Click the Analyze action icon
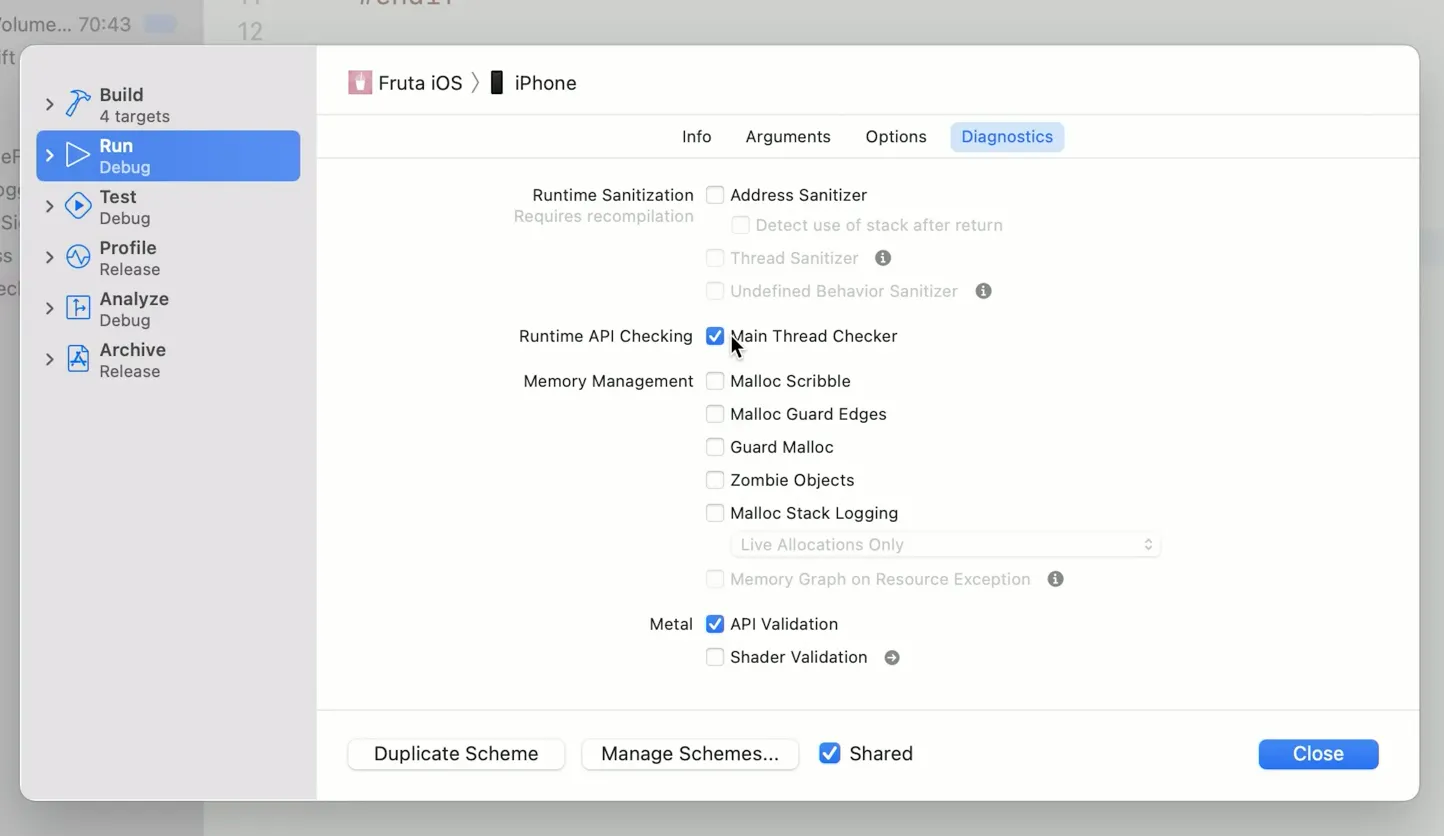The height and width of the screenshot is (836, 1444). 78,308
